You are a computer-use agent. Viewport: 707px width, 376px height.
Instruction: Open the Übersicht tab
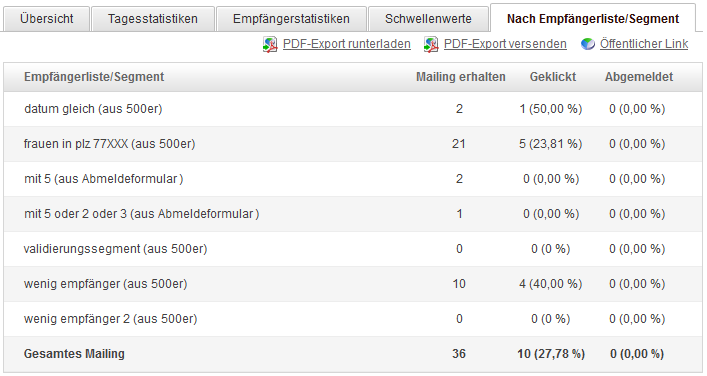pos(46,19)
